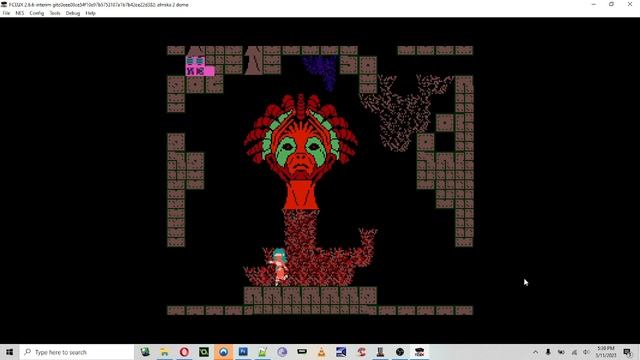Click the microphone tray icon
Viewport: 640px width, 360px height.
tap(548, 352)
